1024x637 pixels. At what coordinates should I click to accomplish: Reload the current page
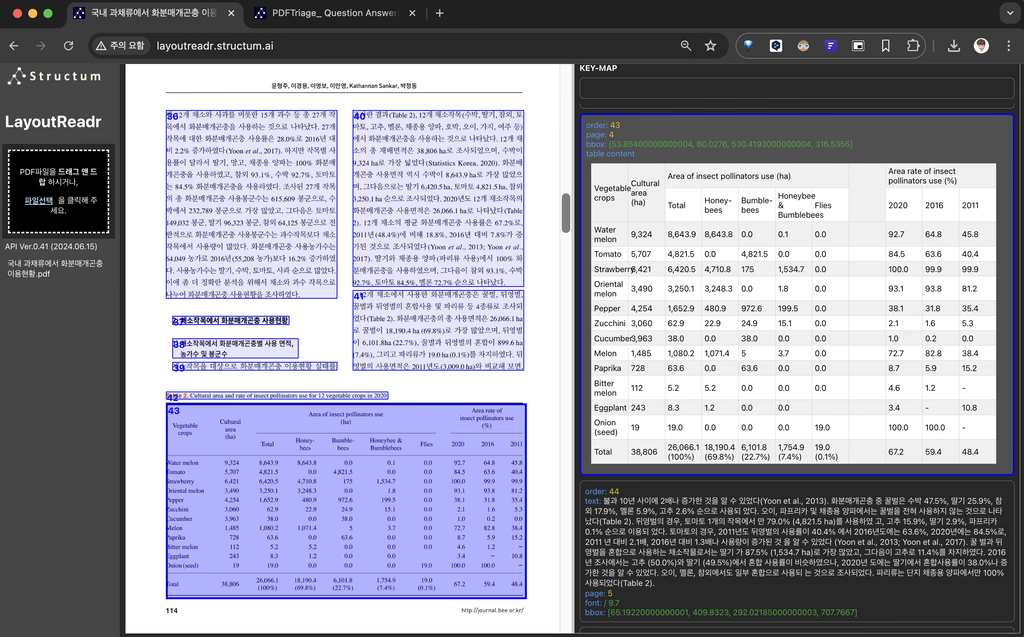(68, 46)
